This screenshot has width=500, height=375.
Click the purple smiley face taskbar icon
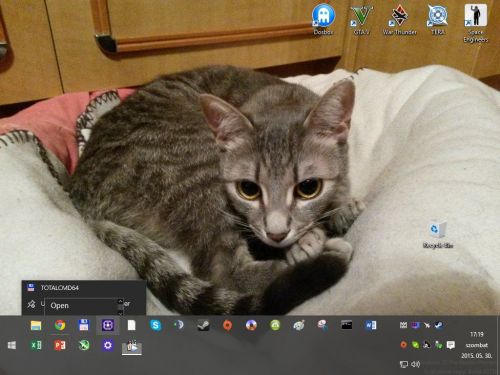tap(108, 325)
